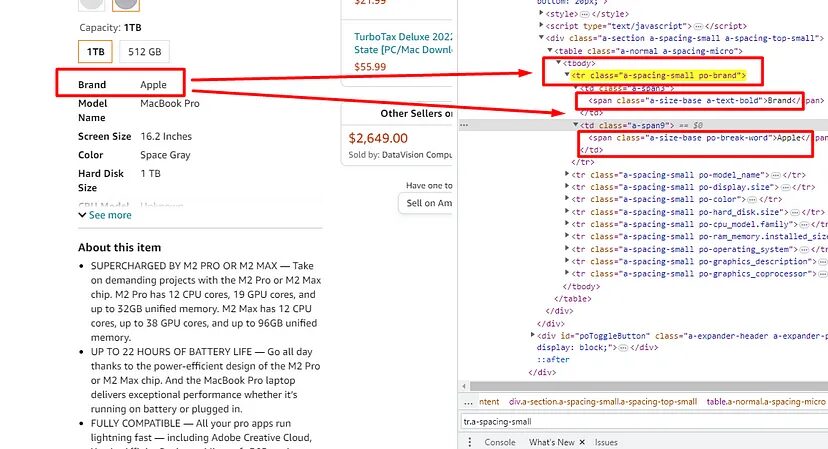Image resolution: width=828 pixels, height=449 pixels.
Task: Expand the po-display.size row node
Action: pos(568,187)
